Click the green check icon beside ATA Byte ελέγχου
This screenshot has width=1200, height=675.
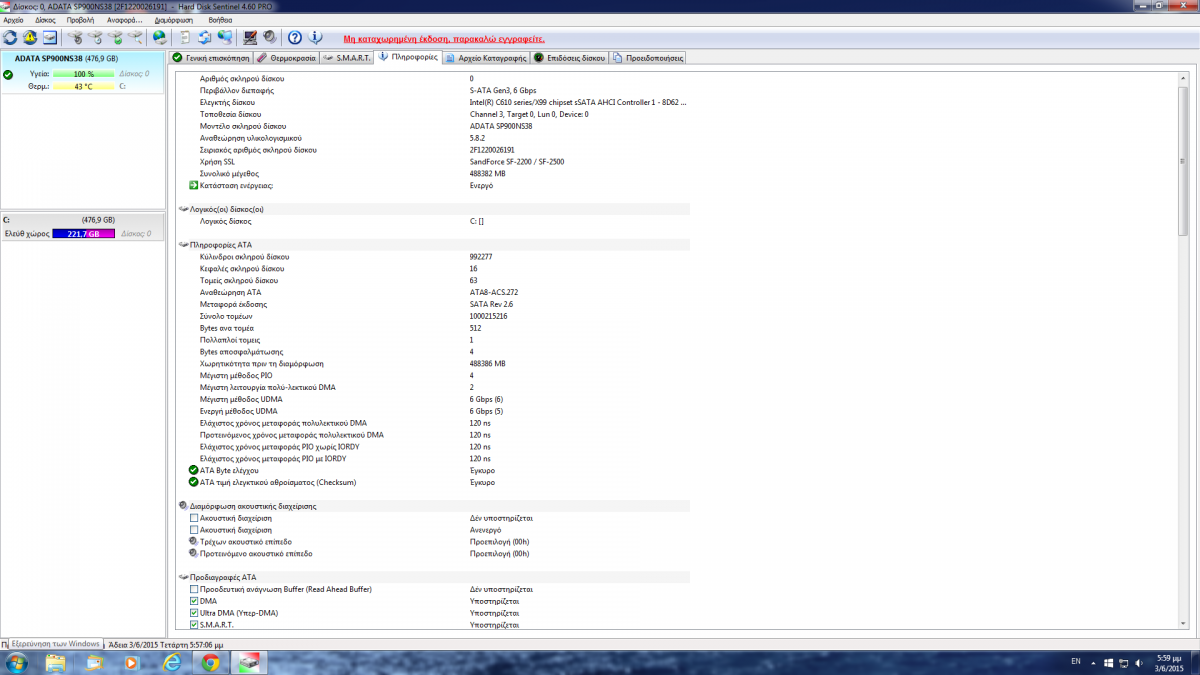click(x=194, y=470)
